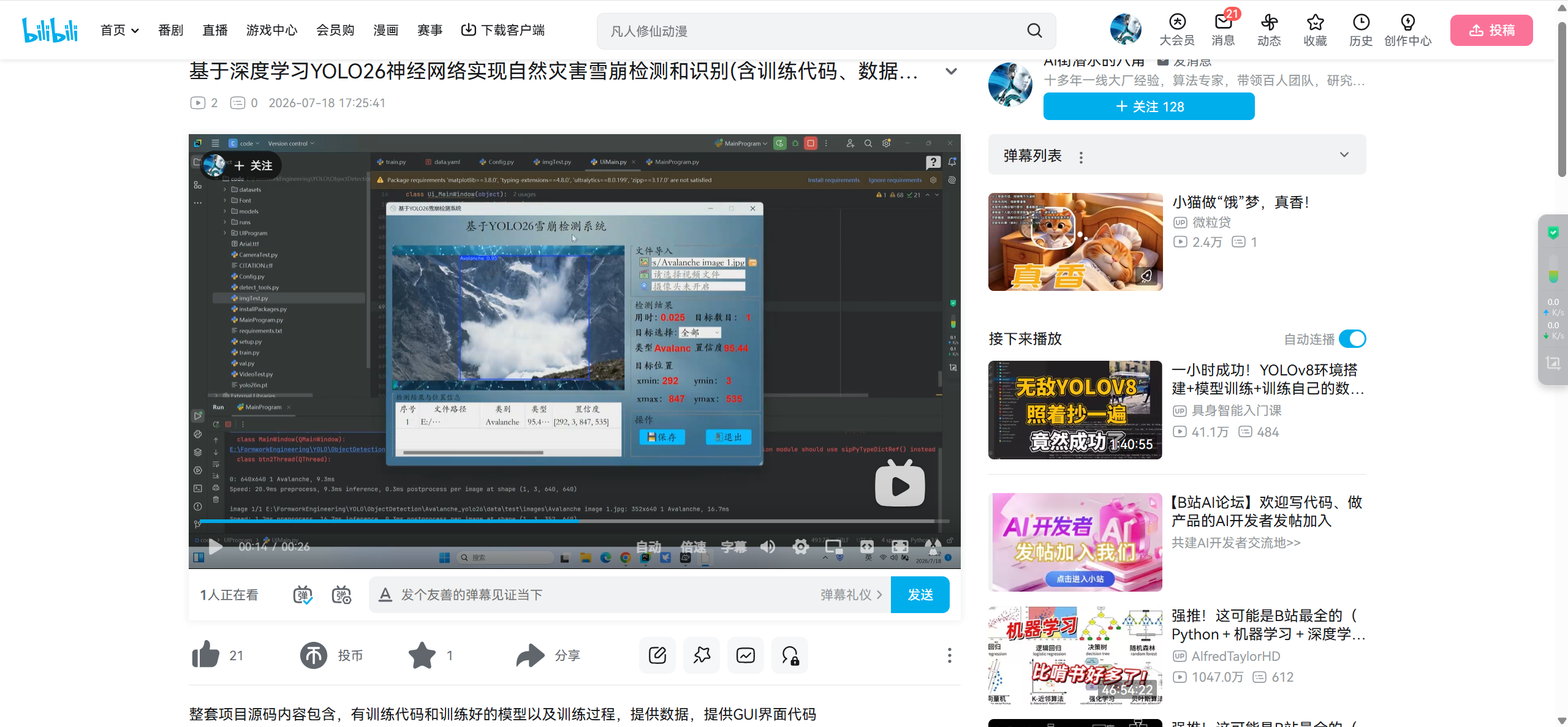Viewport: 1568px width, 727px height.
Task: Open the 收藏 favorites star in header
Action: (1315, 30)
